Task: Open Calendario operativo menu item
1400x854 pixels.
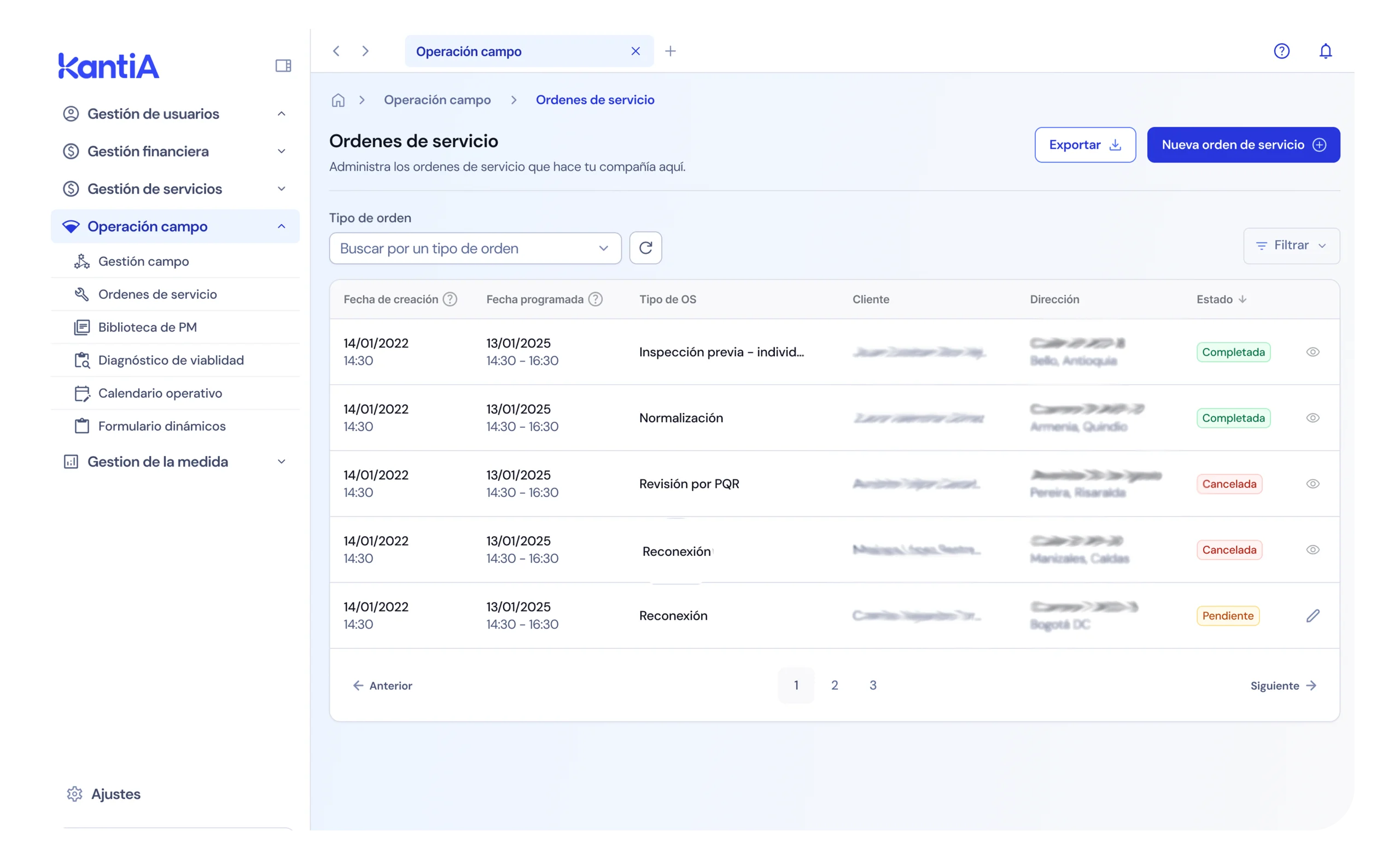Action: 160,393
